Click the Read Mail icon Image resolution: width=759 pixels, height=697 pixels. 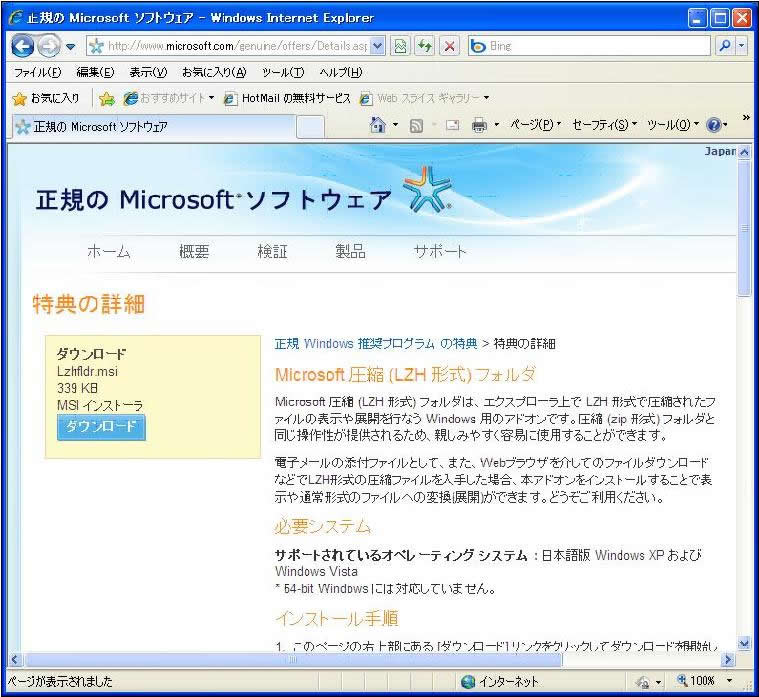coord(453,125)
